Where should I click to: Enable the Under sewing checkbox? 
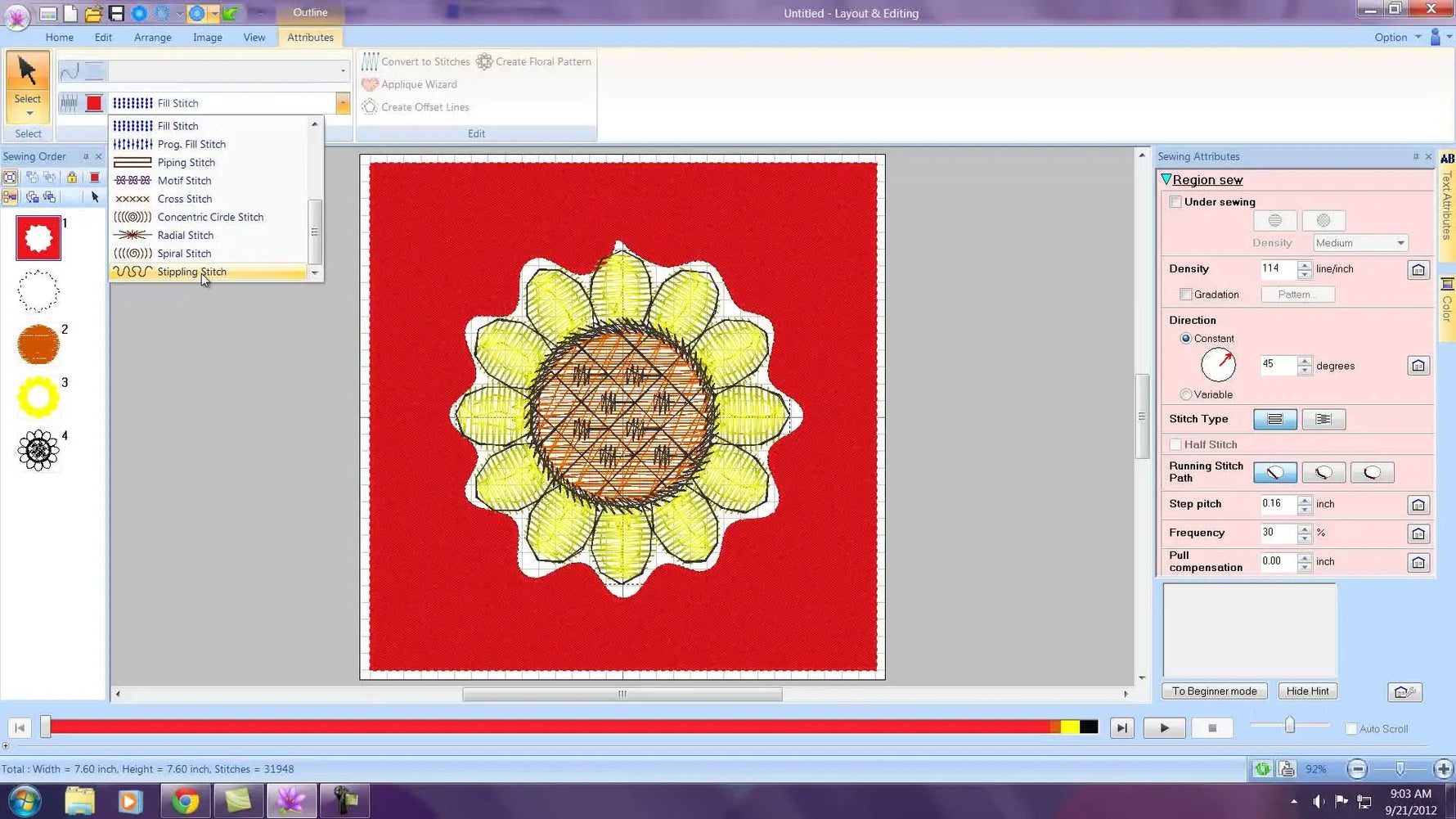(1175, 201)
